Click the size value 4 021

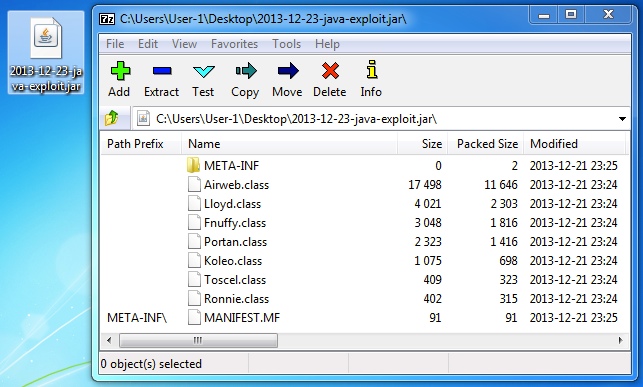point(428,204)
